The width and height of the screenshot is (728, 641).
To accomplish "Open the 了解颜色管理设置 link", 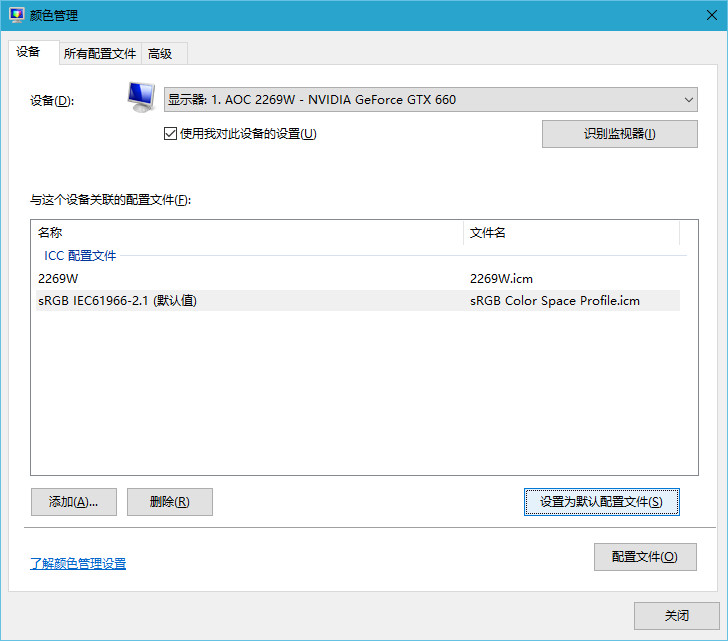I will click(x=78, y=563).
